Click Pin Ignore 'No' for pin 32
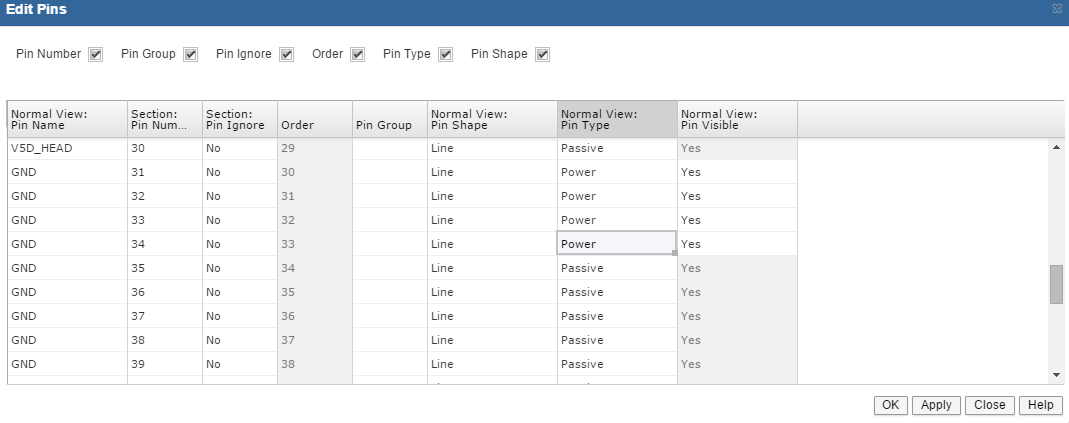 tap(240, 196)
